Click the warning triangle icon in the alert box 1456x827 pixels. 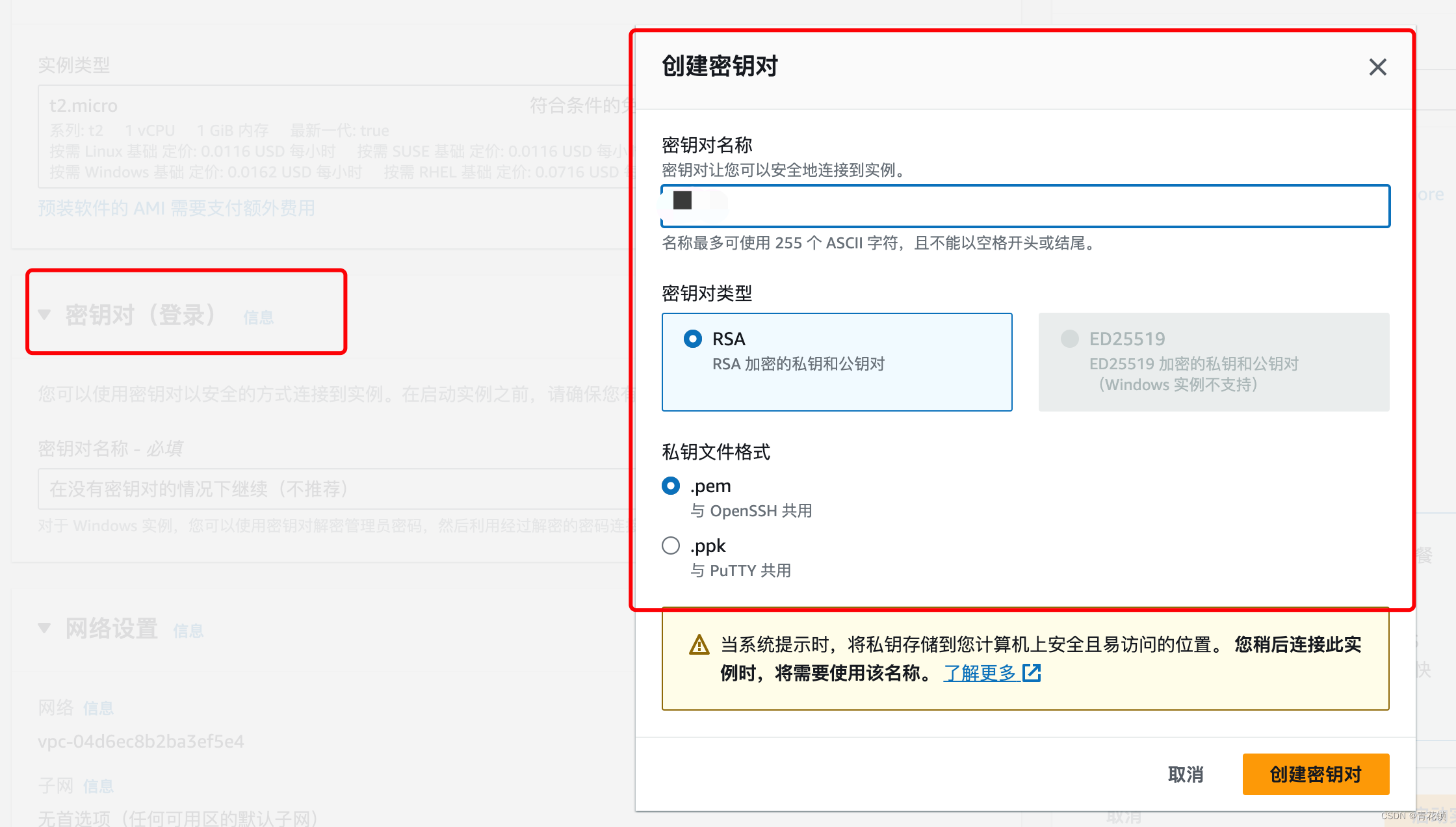(x=699, y=645)
